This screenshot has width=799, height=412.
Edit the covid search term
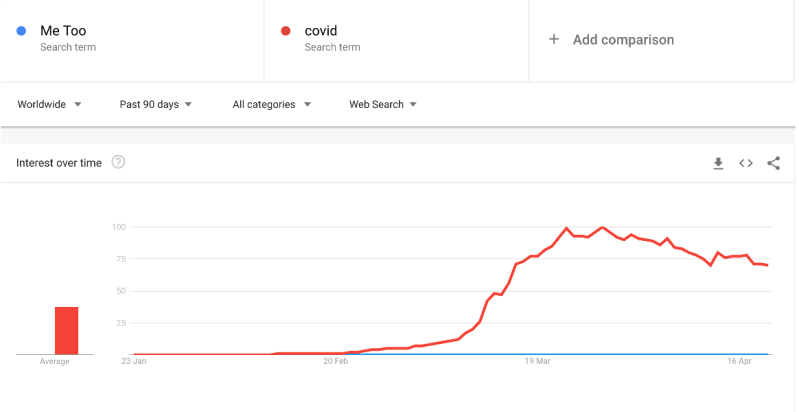321,31
